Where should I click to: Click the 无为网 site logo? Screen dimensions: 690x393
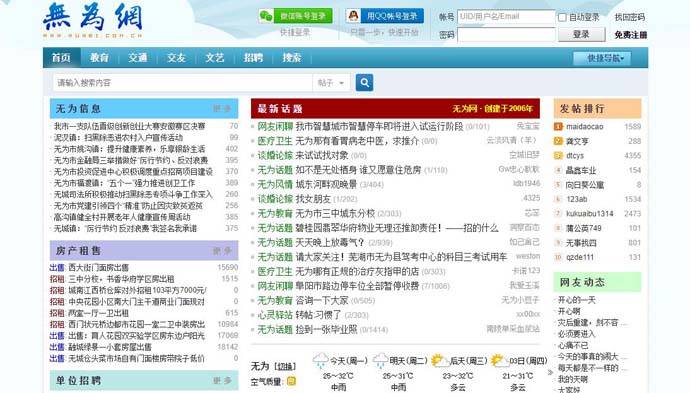tap(93, 20)
